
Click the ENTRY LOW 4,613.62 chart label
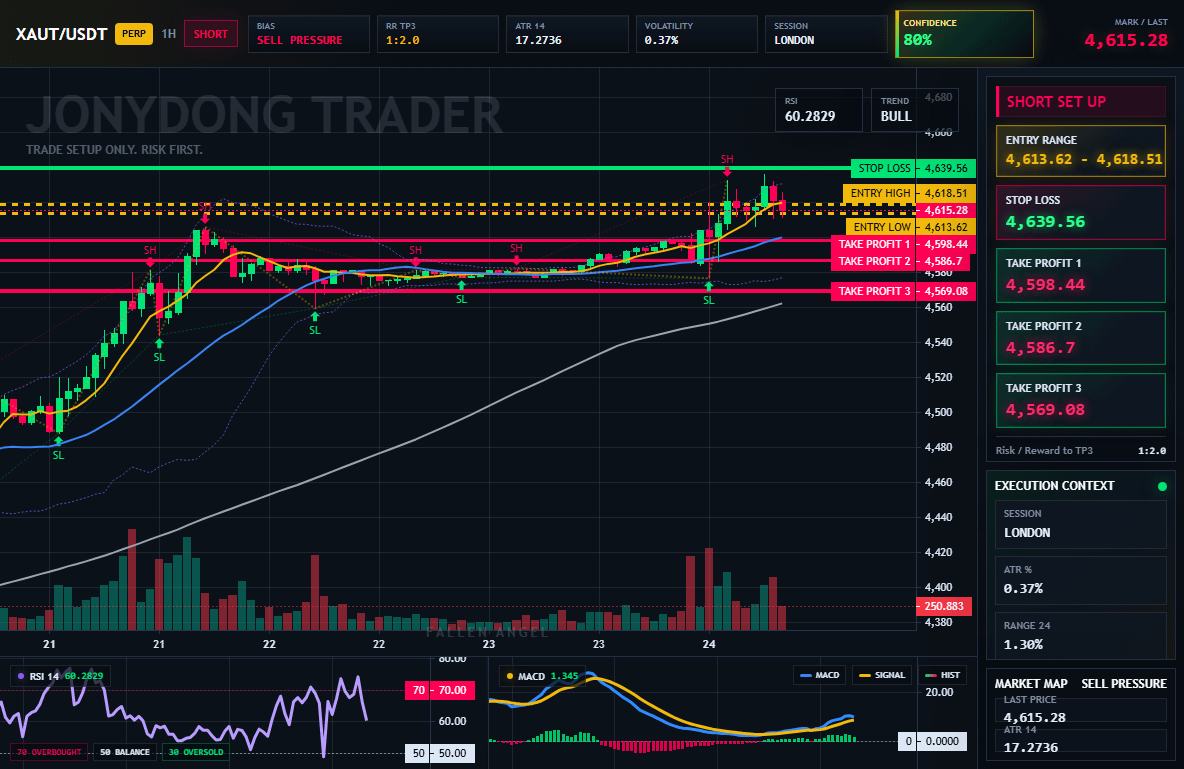911,227
